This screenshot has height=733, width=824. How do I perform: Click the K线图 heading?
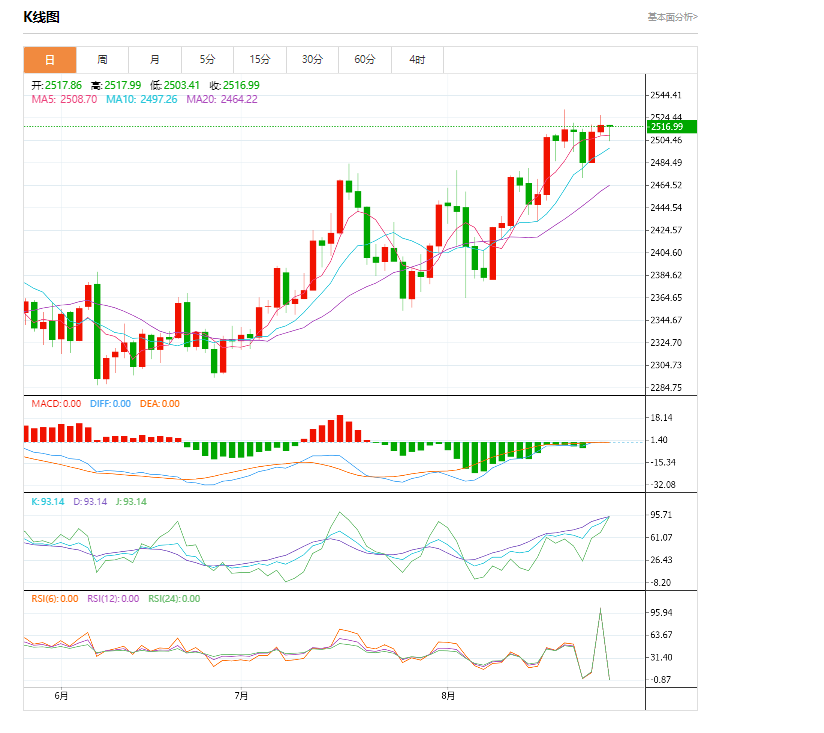pos(42,17)
